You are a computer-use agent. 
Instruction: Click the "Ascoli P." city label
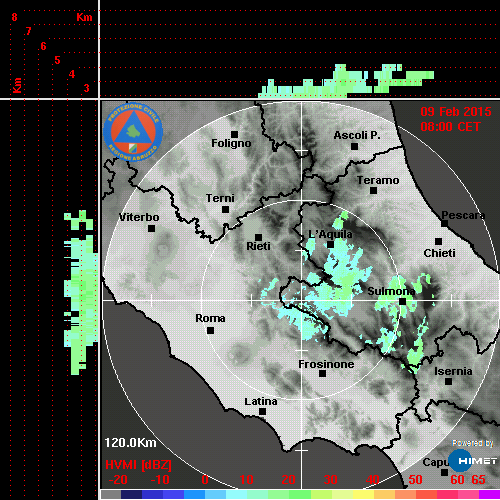[x=357, y=135]
